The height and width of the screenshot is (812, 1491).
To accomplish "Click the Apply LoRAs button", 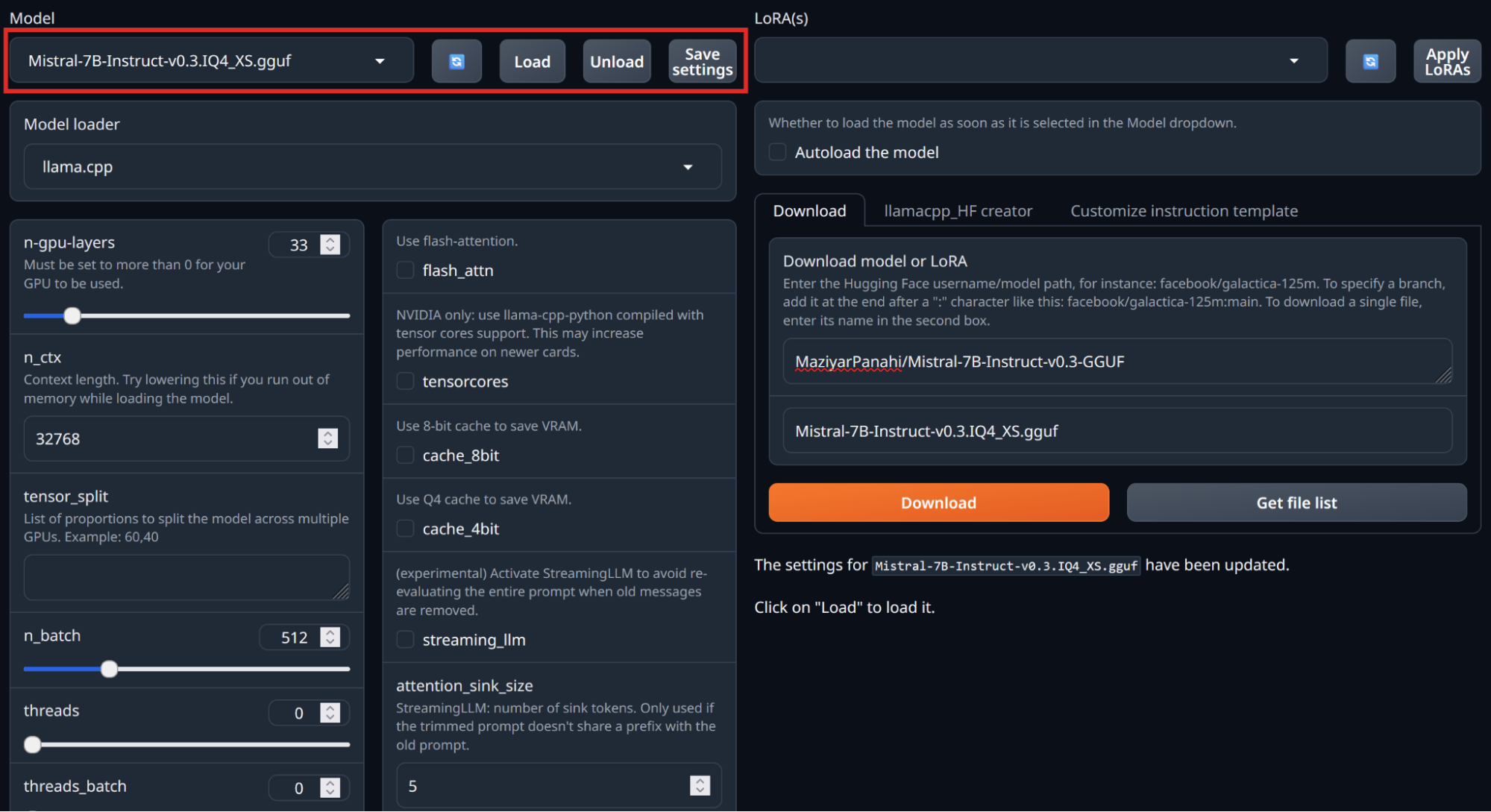I will [1447, 61].
